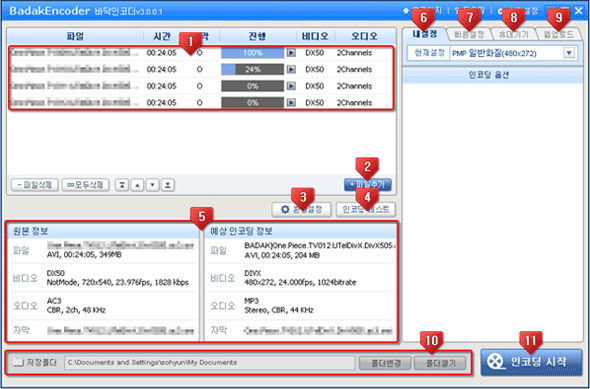
Task: Preview the file with 100% progress
Action: point(291,53)
